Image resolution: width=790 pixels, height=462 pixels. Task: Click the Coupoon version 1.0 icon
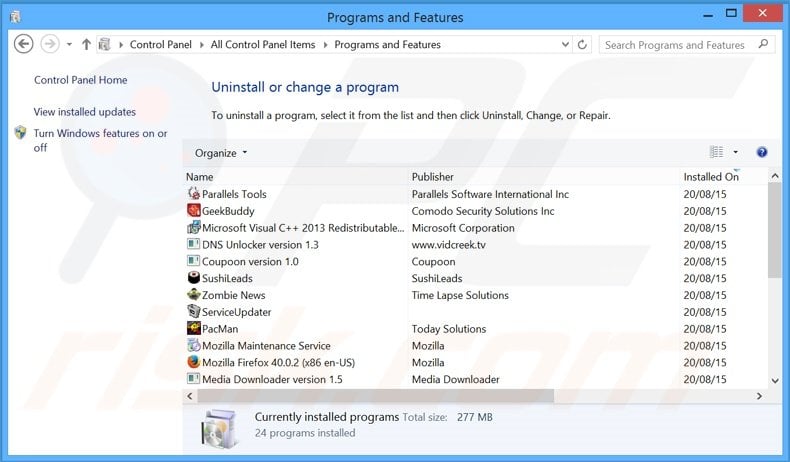click(193, 260)
